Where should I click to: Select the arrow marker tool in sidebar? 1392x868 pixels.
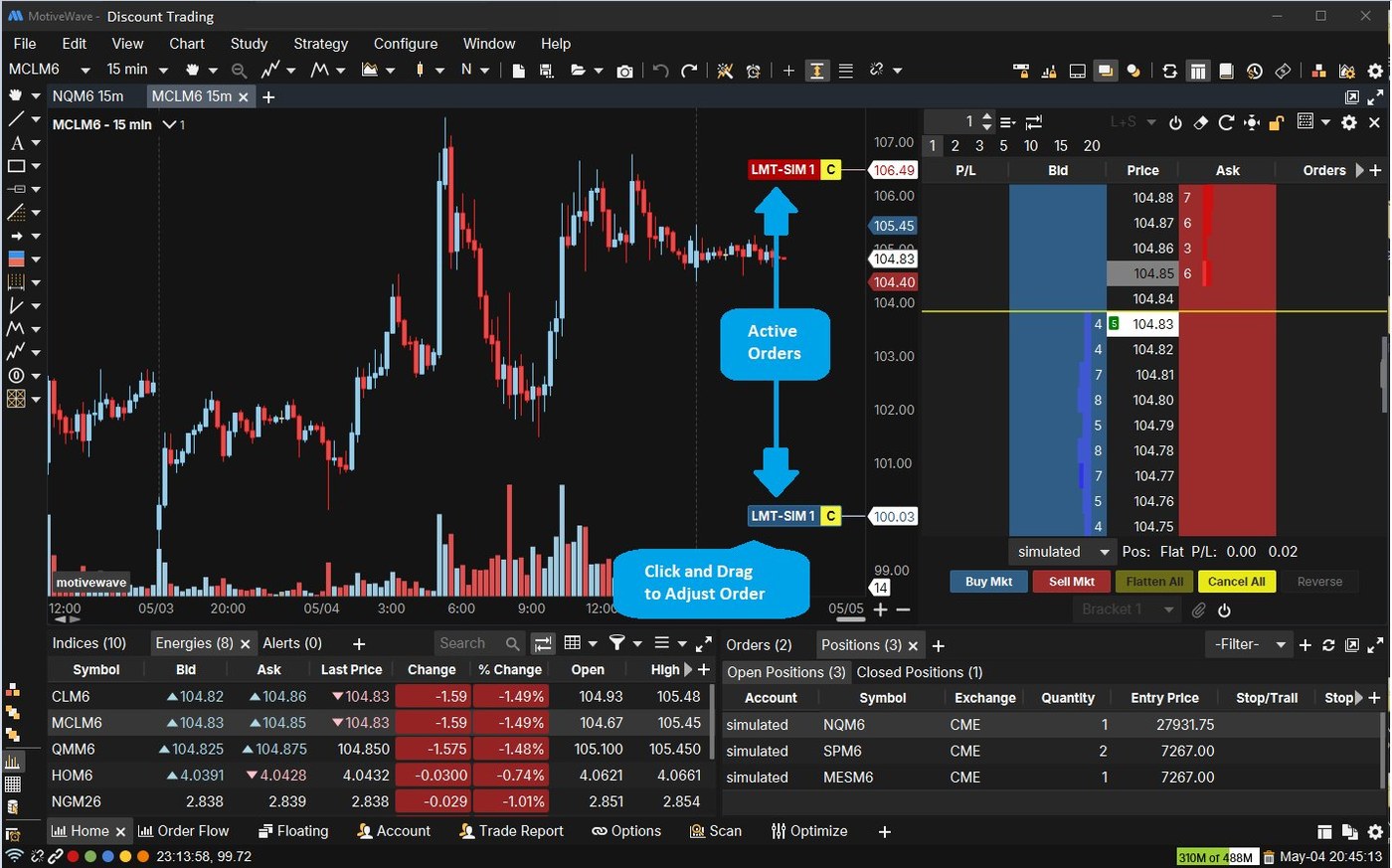(x=17, y=236)
